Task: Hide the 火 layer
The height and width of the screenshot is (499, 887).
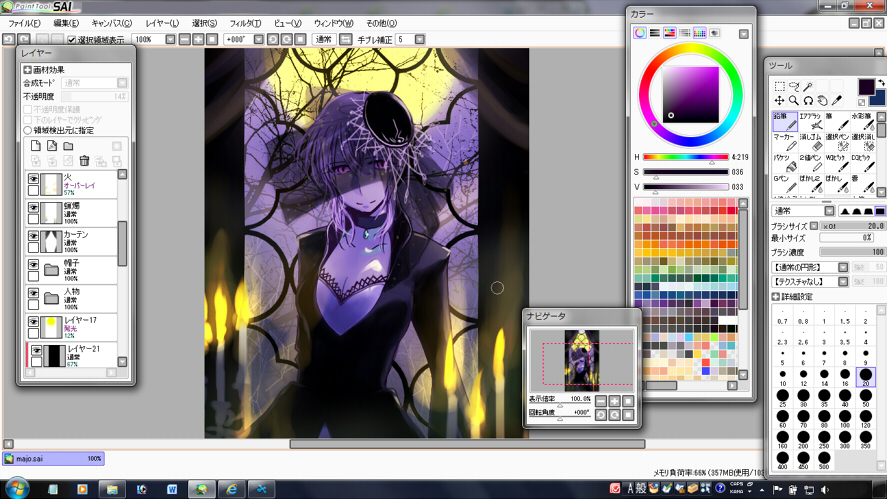Action: 33,179
